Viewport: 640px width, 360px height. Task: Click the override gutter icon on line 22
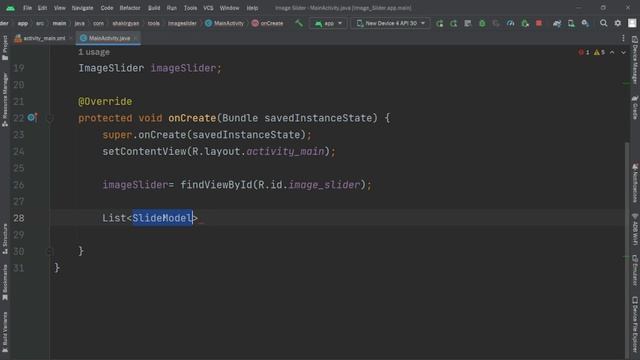click(32, 118)
